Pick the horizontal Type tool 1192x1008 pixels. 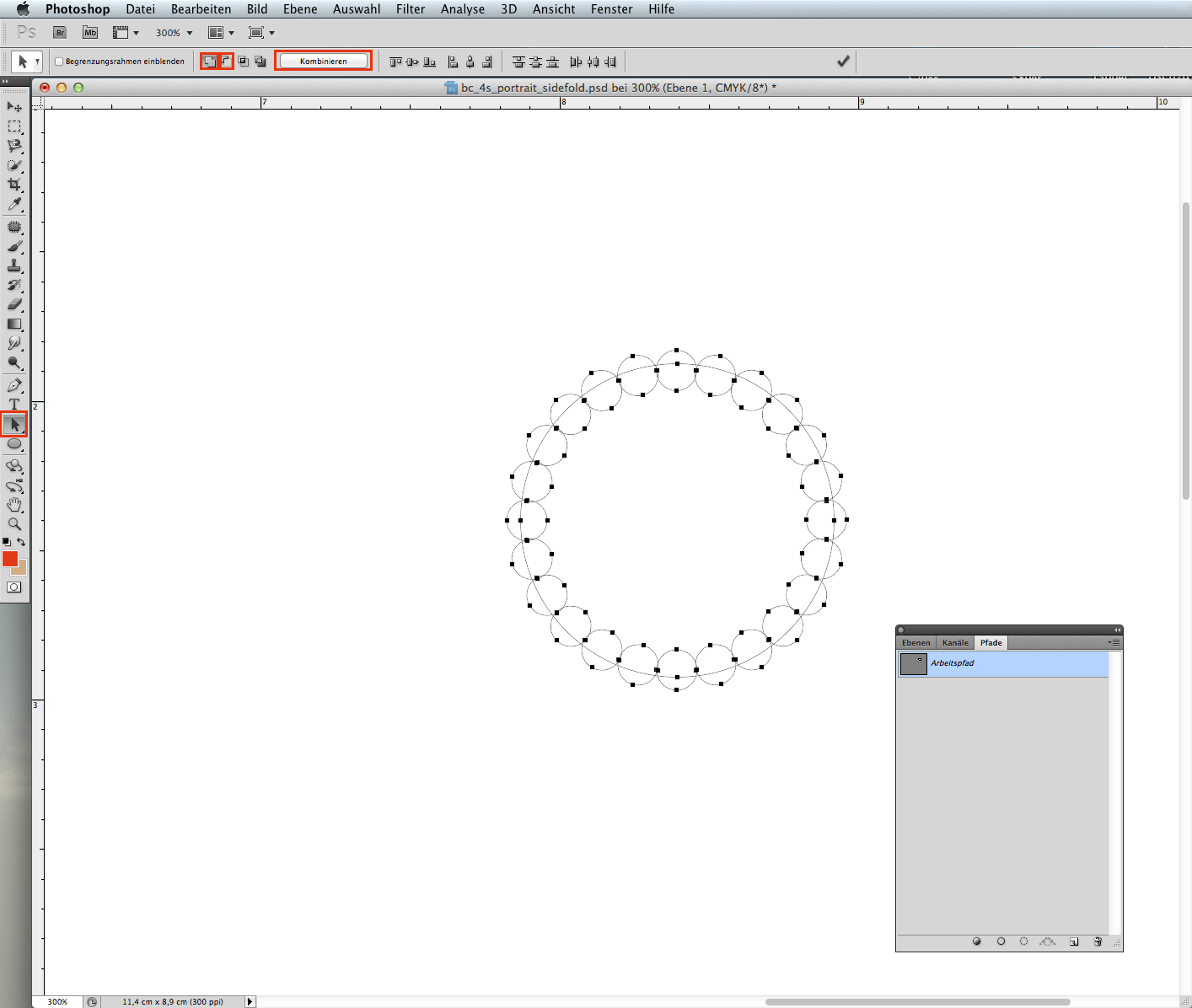click(x=14, y=405)
